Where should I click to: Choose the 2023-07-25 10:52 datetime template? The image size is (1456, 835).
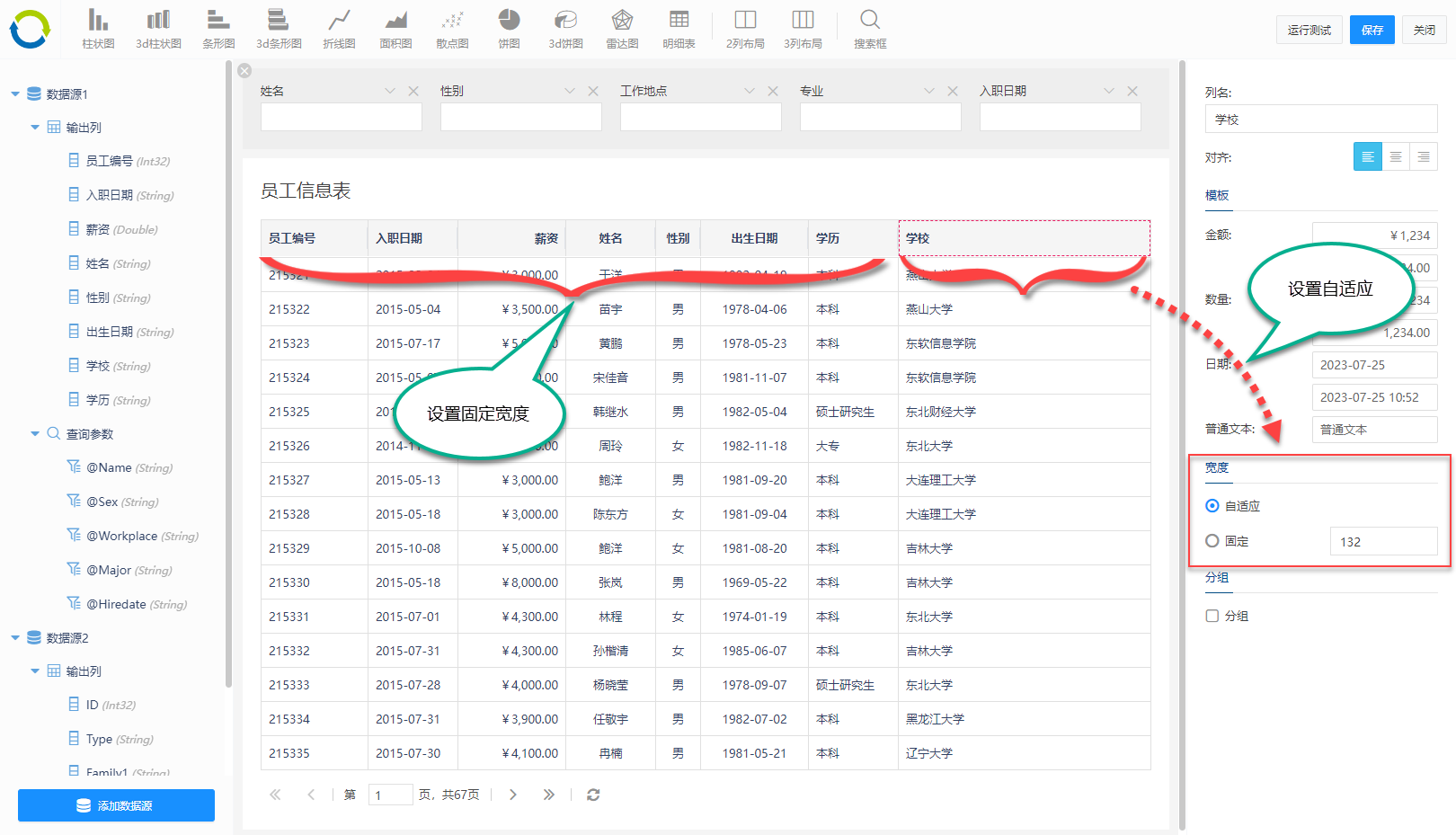[x=1375, y=397]
